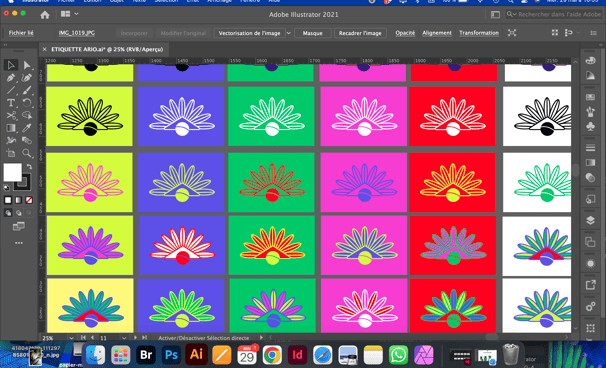
Task: Select the Eyedropper tool
Action: coord(26,128)
